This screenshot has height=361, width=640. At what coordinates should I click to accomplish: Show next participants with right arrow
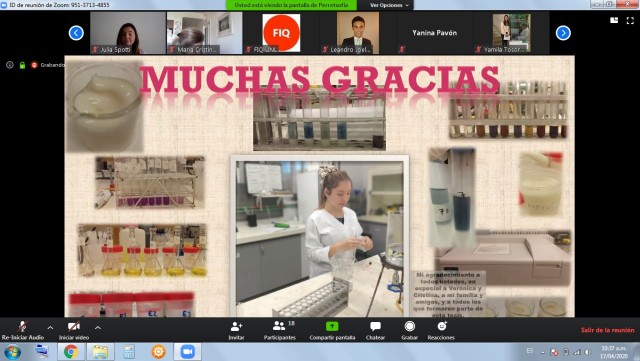coord(563,33)
